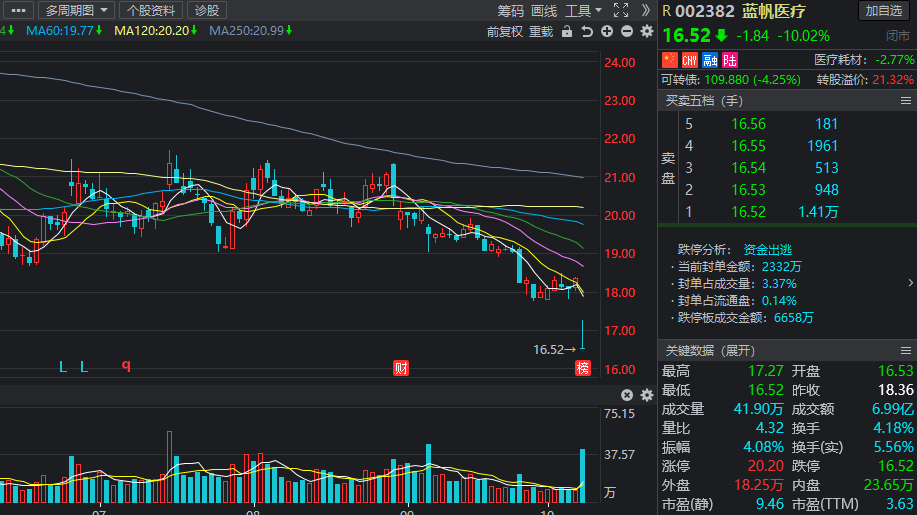Click MA60:19.77 indicator label
The height and width of the screenshot is (515, 917).
coord(64,31)
